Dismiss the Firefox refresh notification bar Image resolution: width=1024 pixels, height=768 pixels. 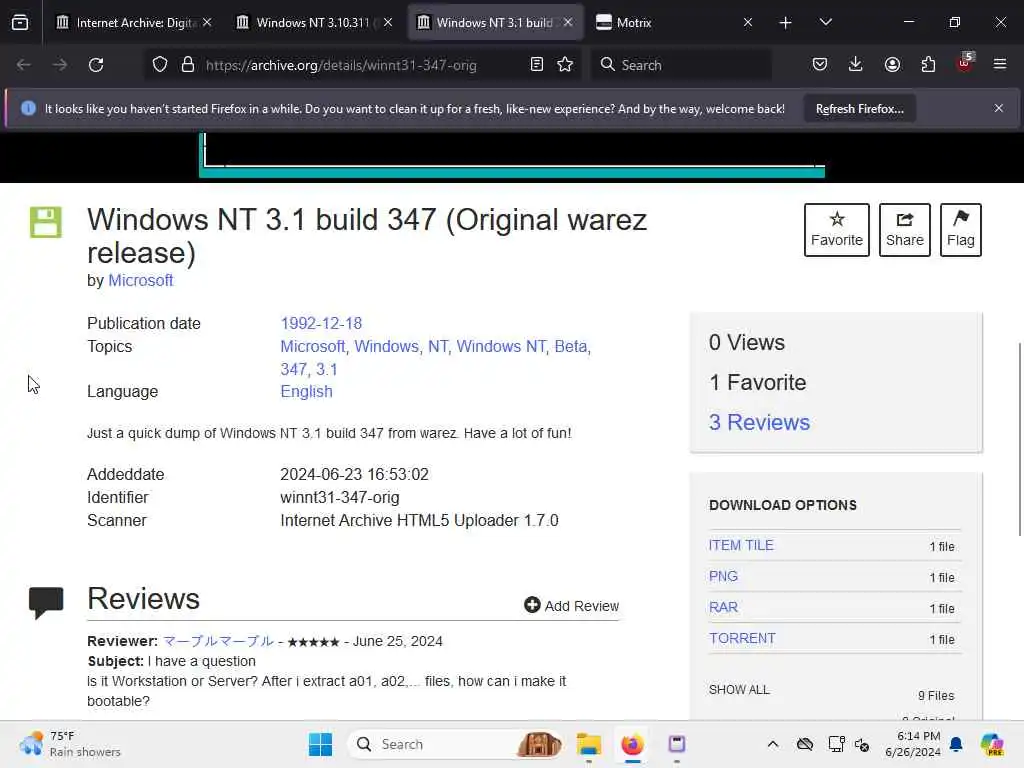(999, 108)
